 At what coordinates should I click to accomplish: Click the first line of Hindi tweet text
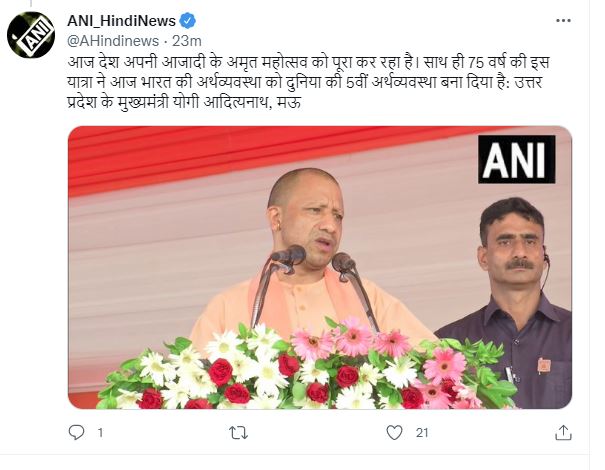[x=308, y=63]
